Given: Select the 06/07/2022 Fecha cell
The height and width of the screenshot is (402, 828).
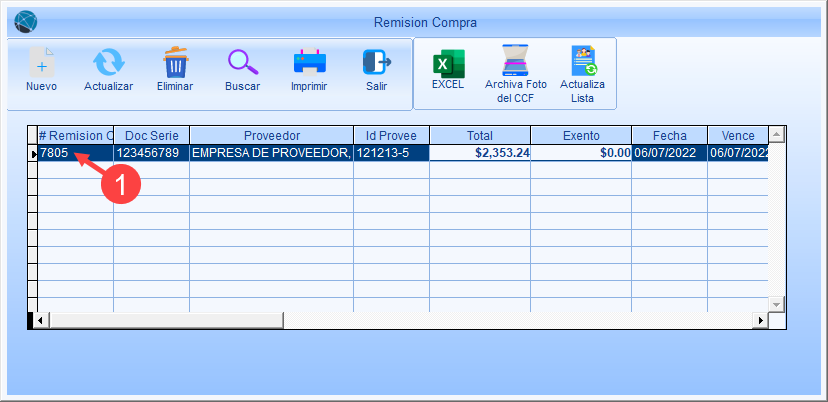Looking at the screenshot, I should [x=670, y=153].
